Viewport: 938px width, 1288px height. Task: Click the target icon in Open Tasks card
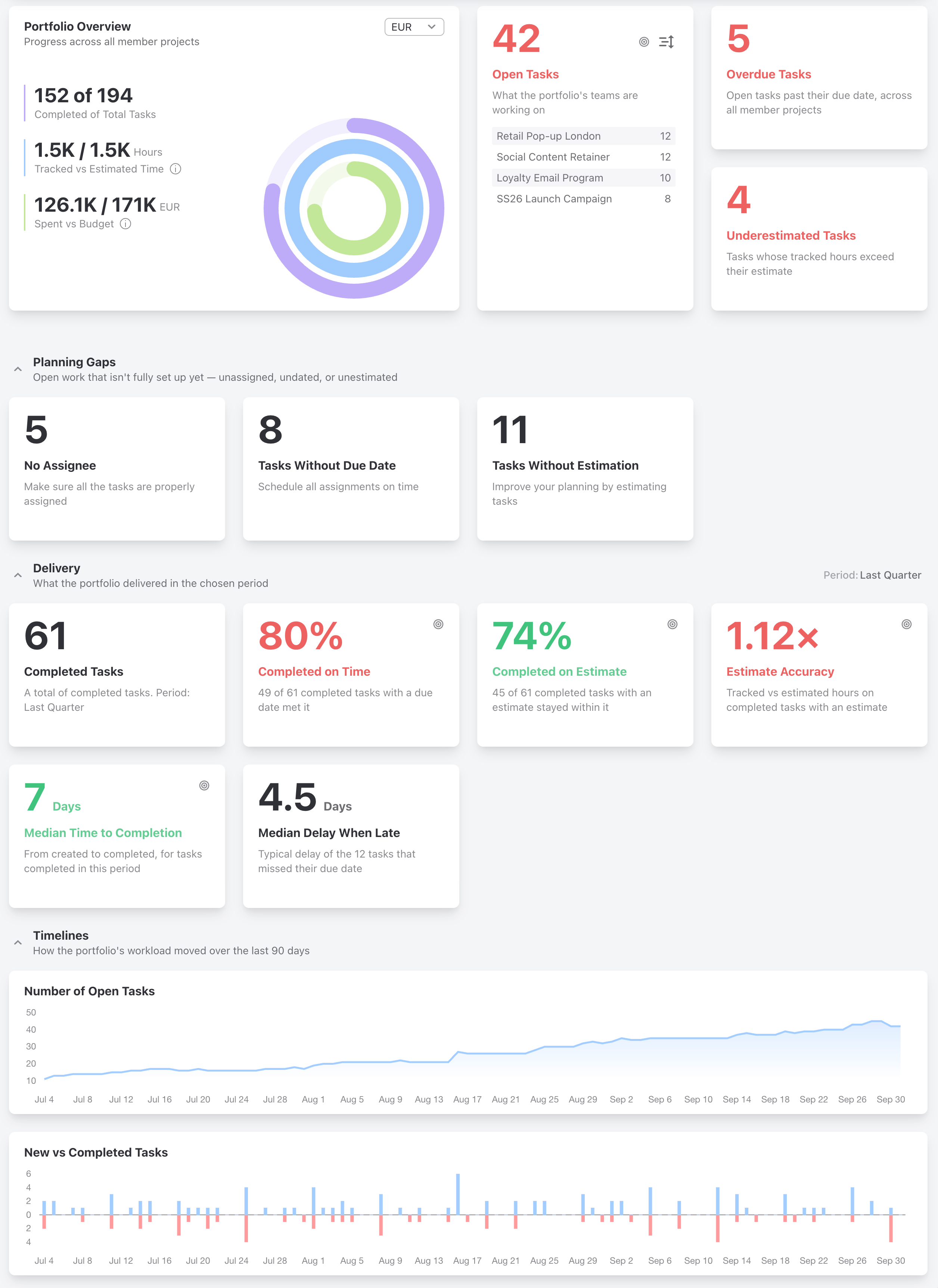644,41
